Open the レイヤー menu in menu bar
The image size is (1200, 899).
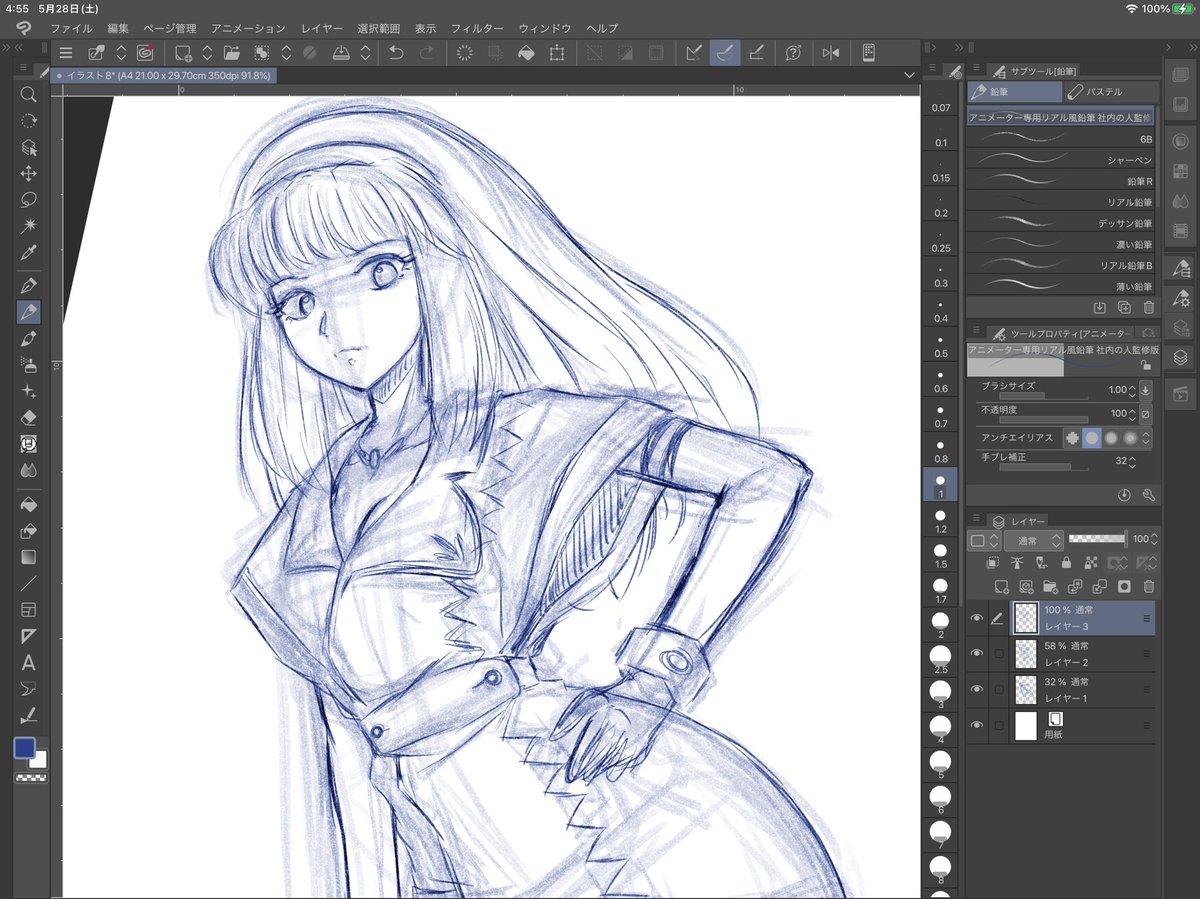click(321, 28)
